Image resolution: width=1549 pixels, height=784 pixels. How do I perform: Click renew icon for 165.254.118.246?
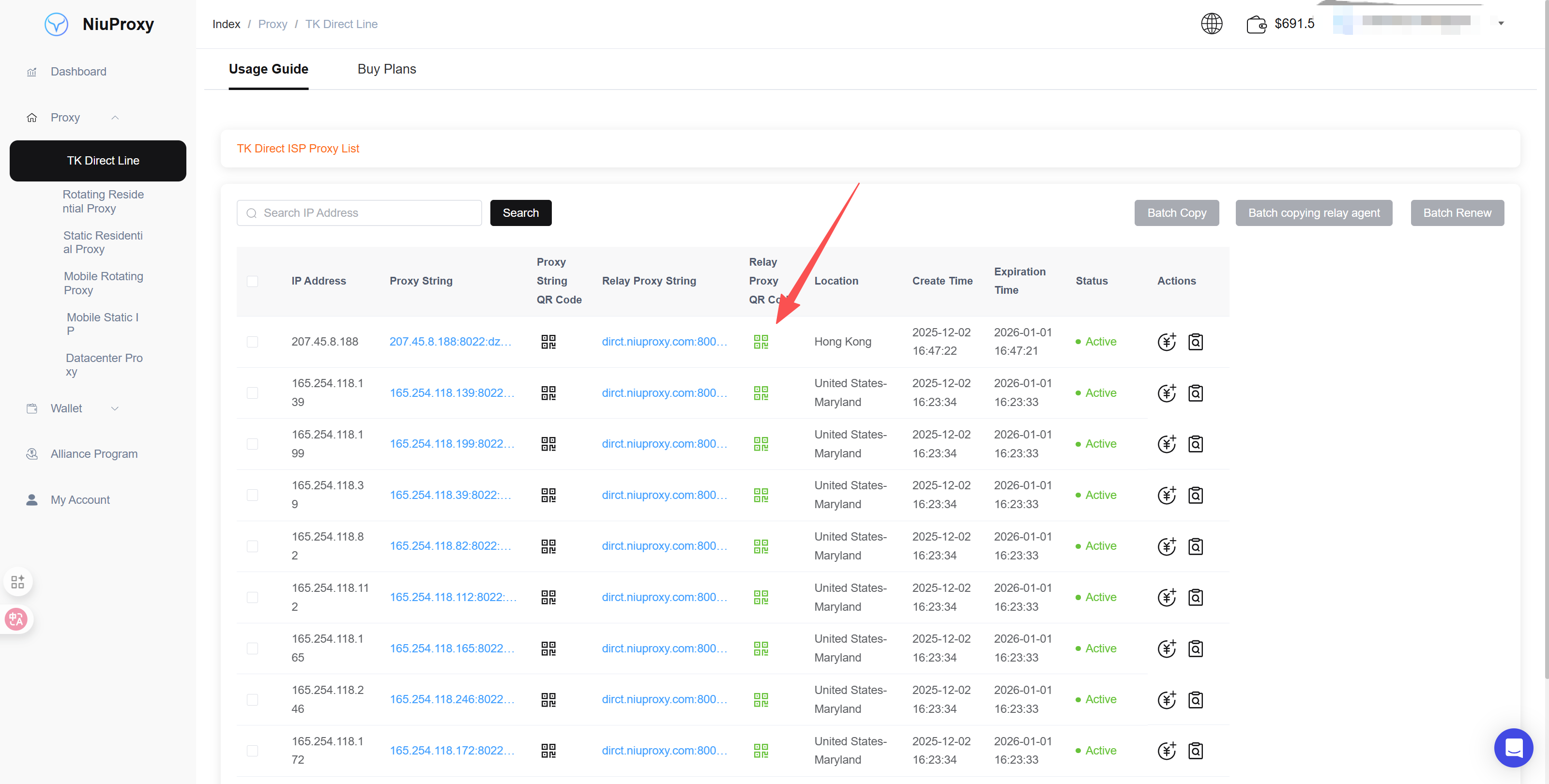(1167, 699)
